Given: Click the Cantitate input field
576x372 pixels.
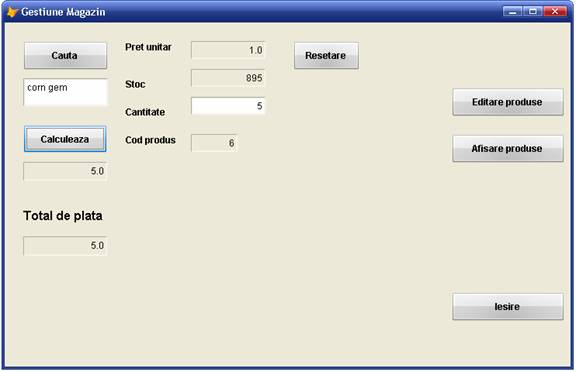Looking at the screenshot, I should tap(228, 106).
